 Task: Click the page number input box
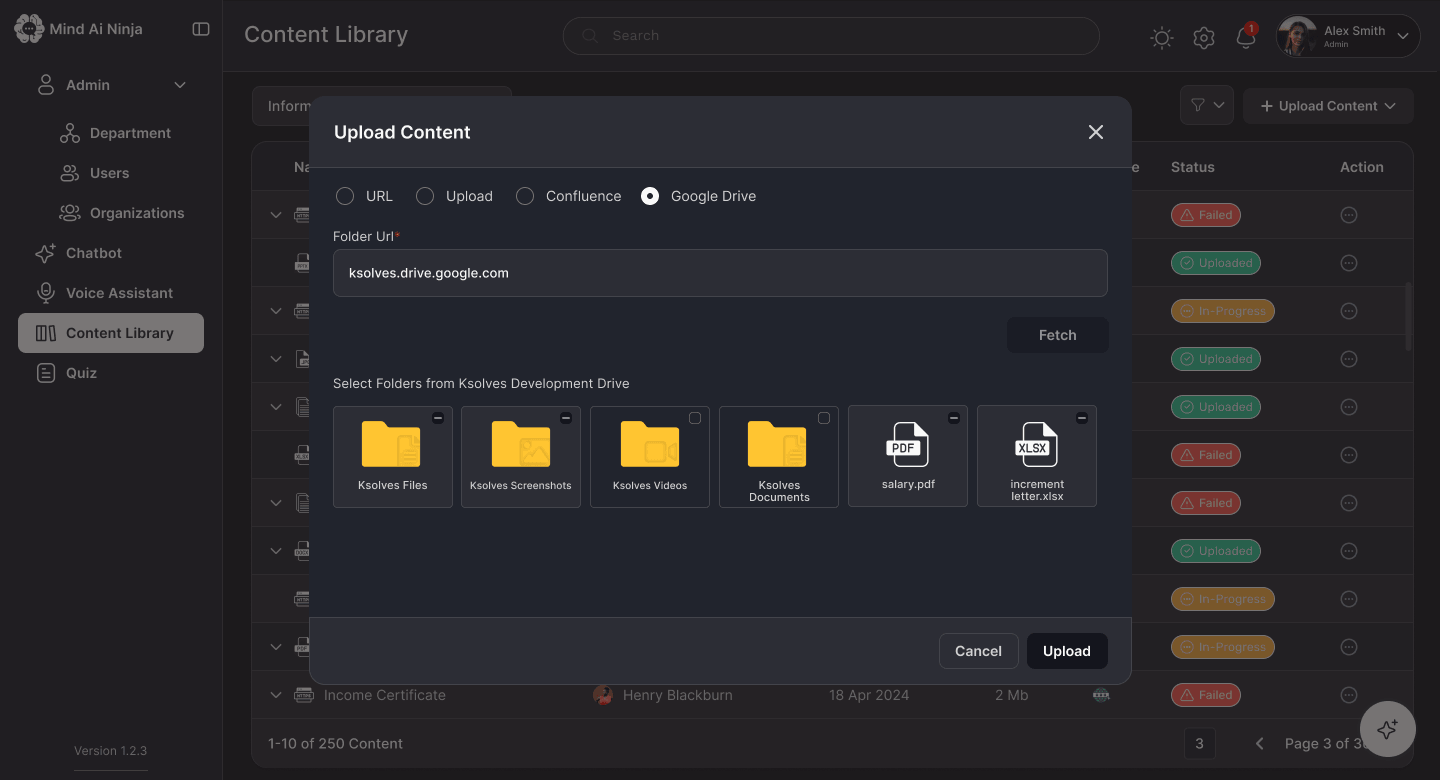coord(1199,743)
